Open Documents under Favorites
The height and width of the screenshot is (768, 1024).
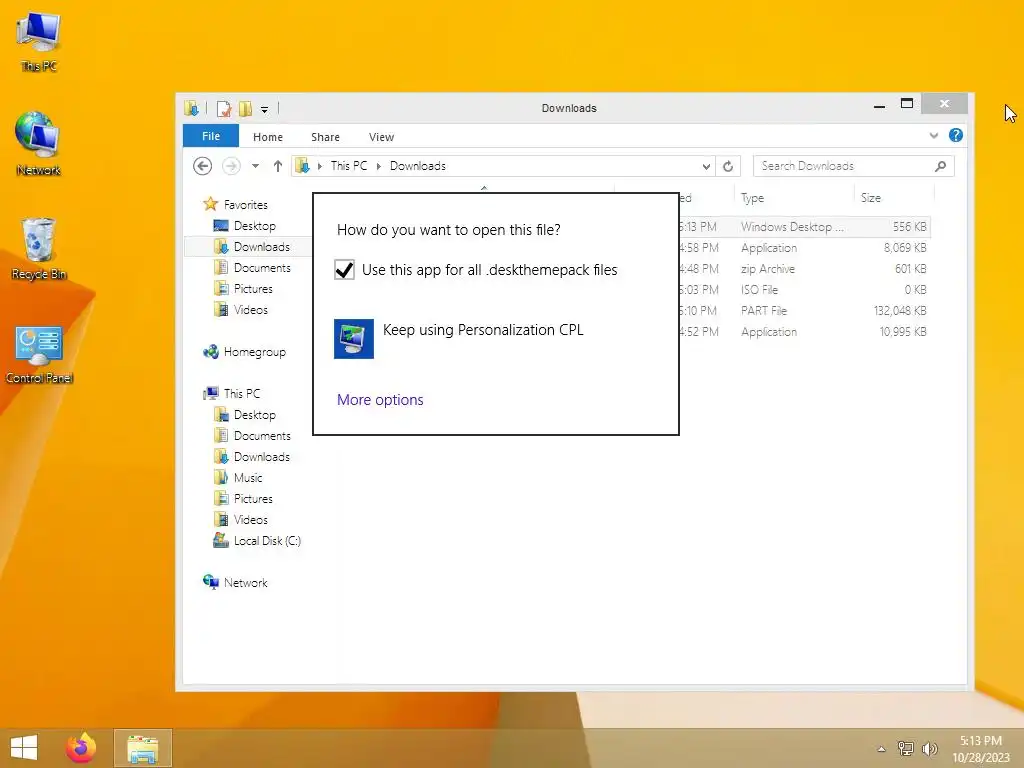(262, 268)
